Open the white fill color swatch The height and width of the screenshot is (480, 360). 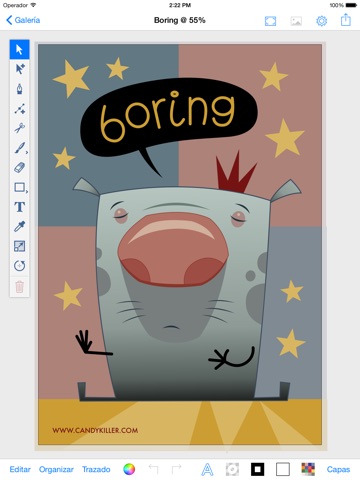pos(283,469)
